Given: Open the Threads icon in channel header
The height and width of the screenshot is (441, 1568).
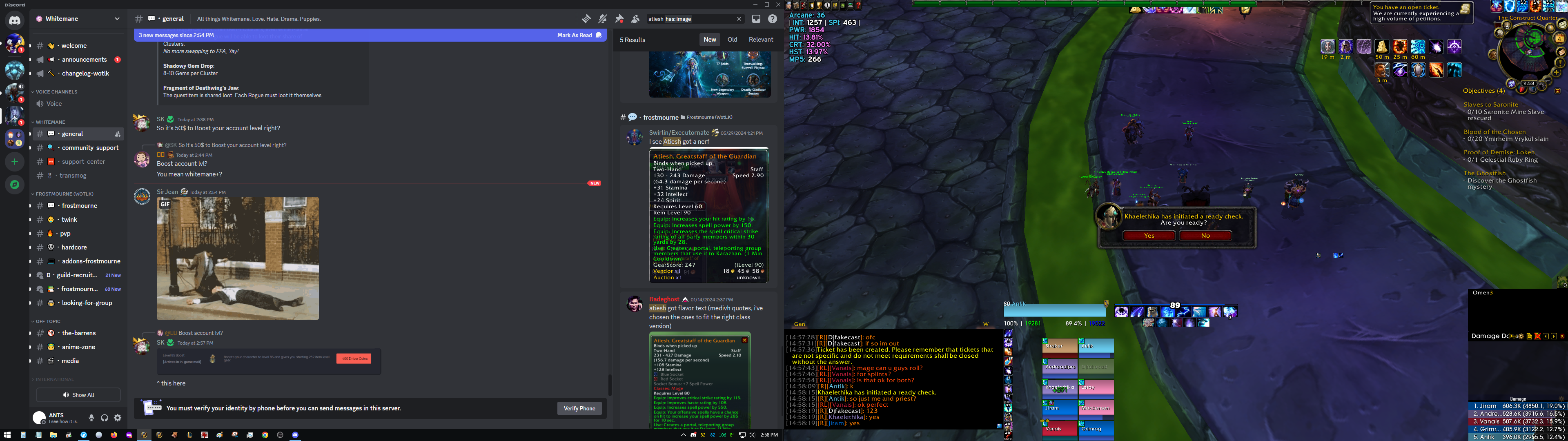Looking at the screenshot, I should pos(586,19).
